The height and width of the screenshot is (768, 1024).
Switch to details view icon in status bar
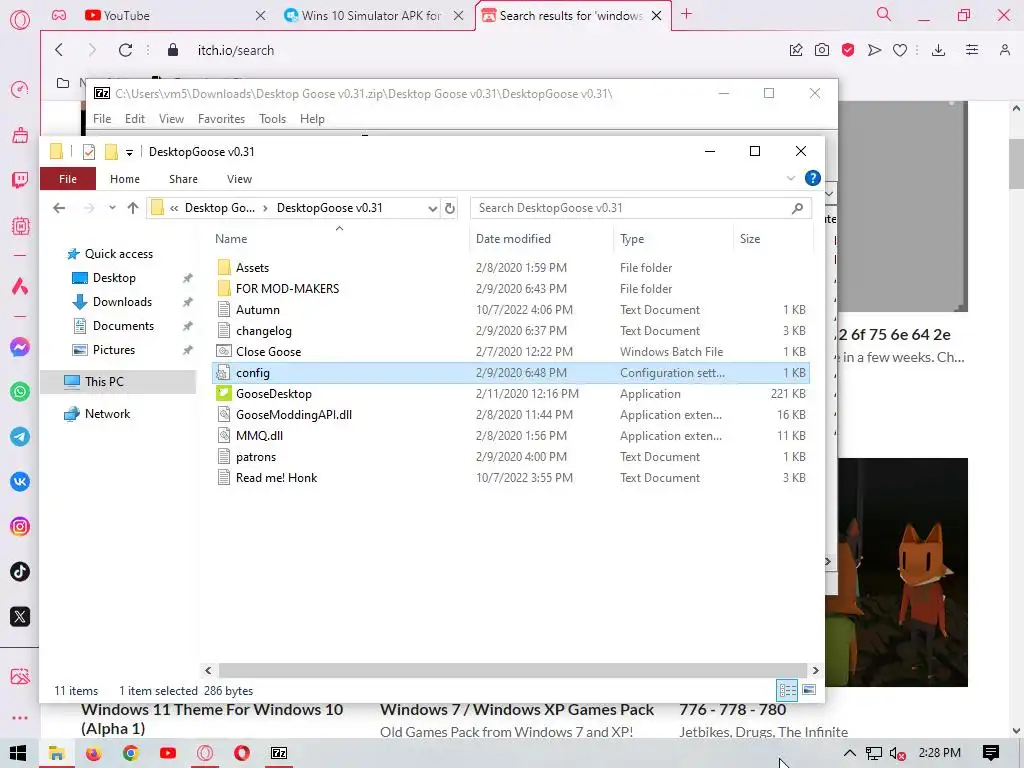coord(788,690)
